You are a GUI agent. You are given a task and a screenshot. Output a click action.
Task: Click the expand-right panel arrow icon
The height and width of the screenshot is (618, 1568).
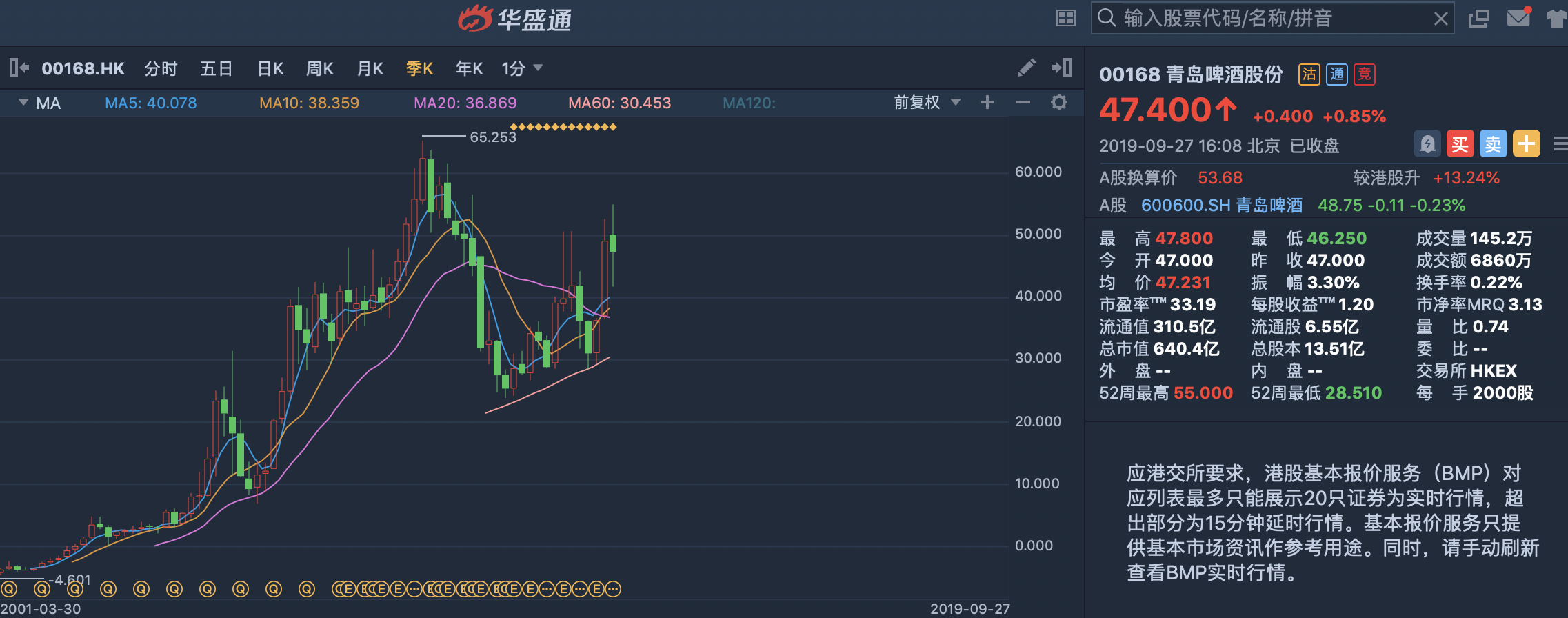click(x=1062, y=68)
